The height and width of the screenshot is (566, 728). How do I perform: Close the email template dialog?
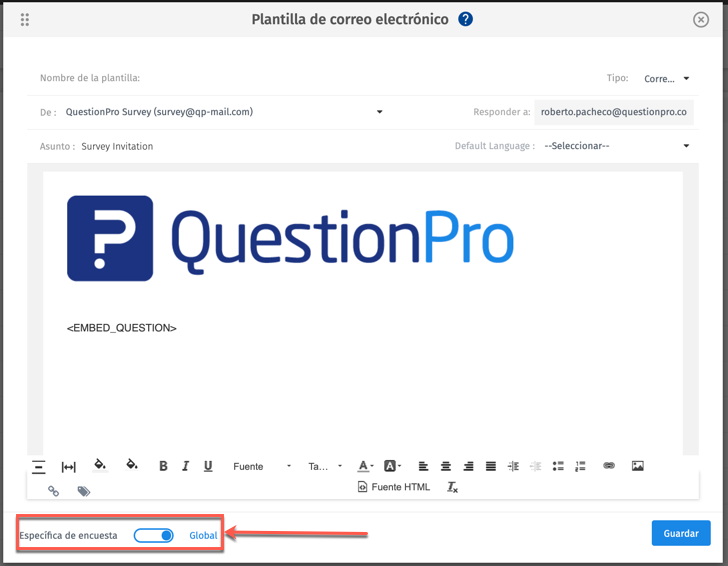701,20
